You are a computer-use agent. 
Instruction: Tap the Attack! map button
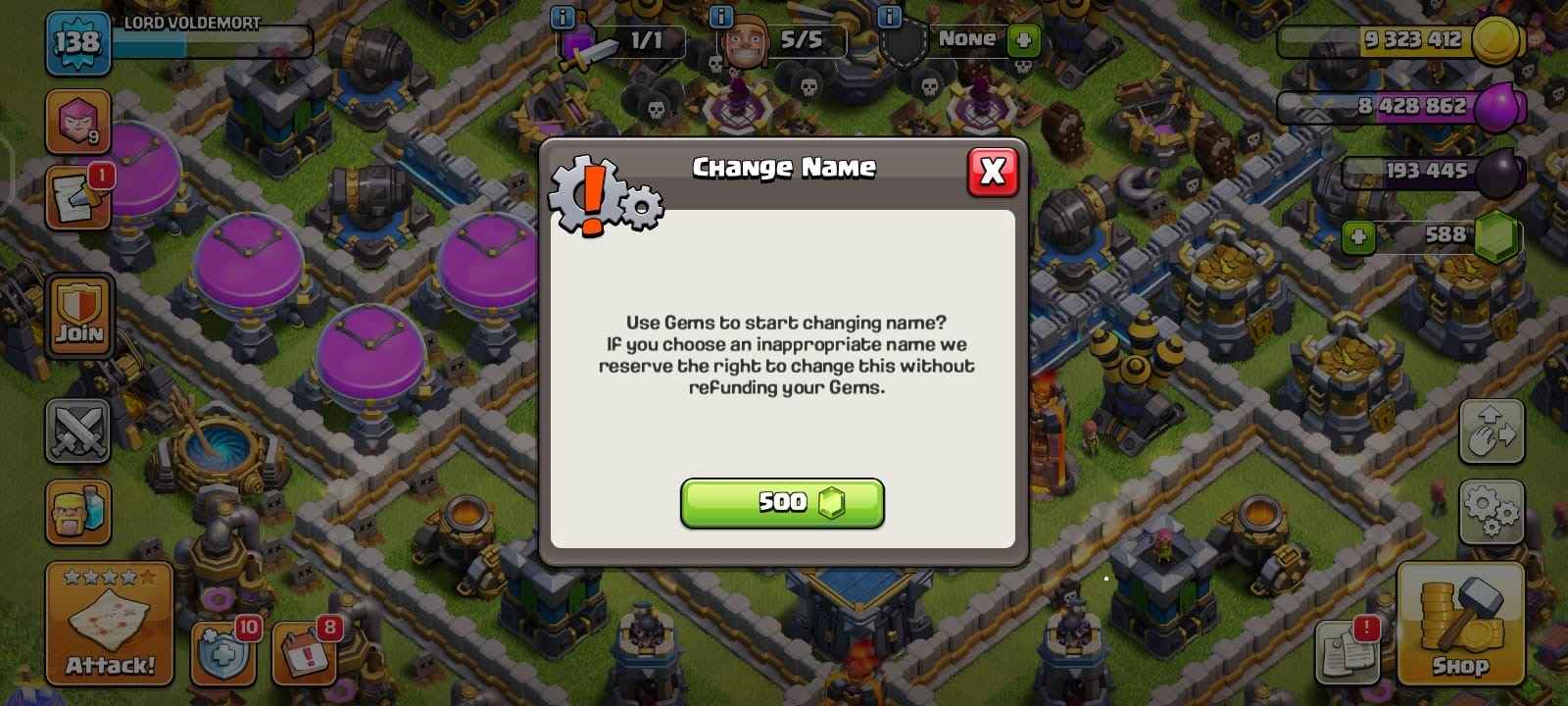coord(110,624)
